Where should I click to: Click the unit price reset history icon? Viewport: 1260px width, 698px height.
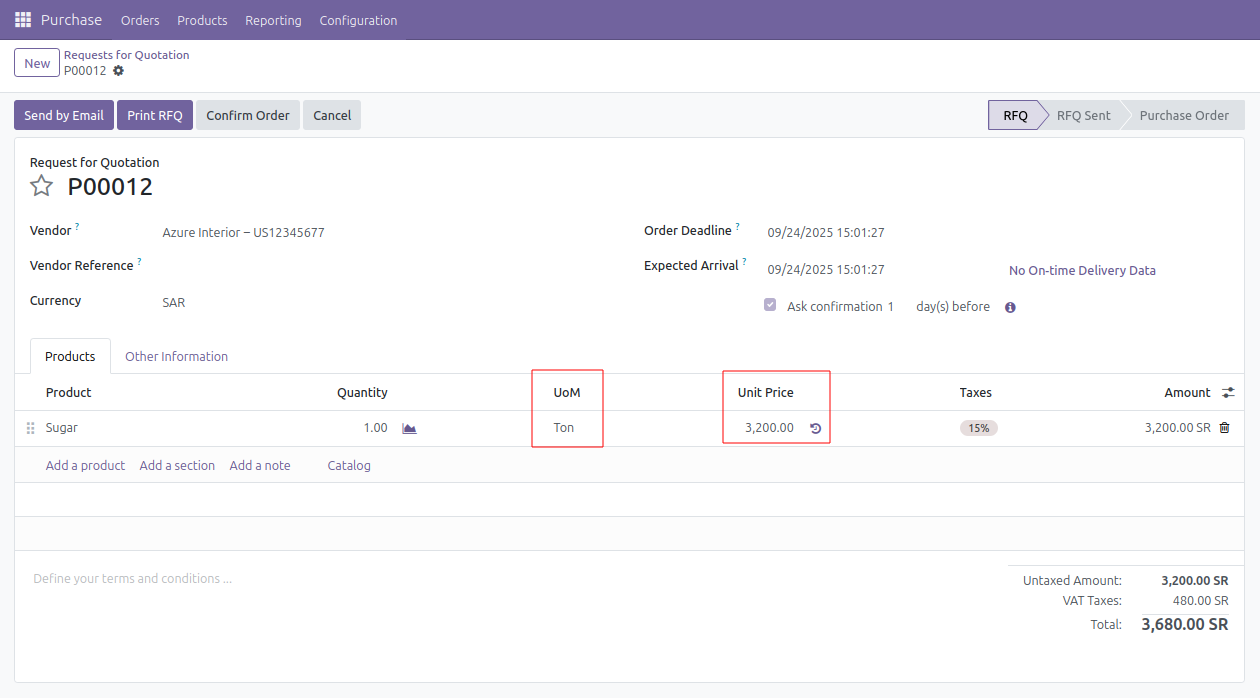[815, 428]
